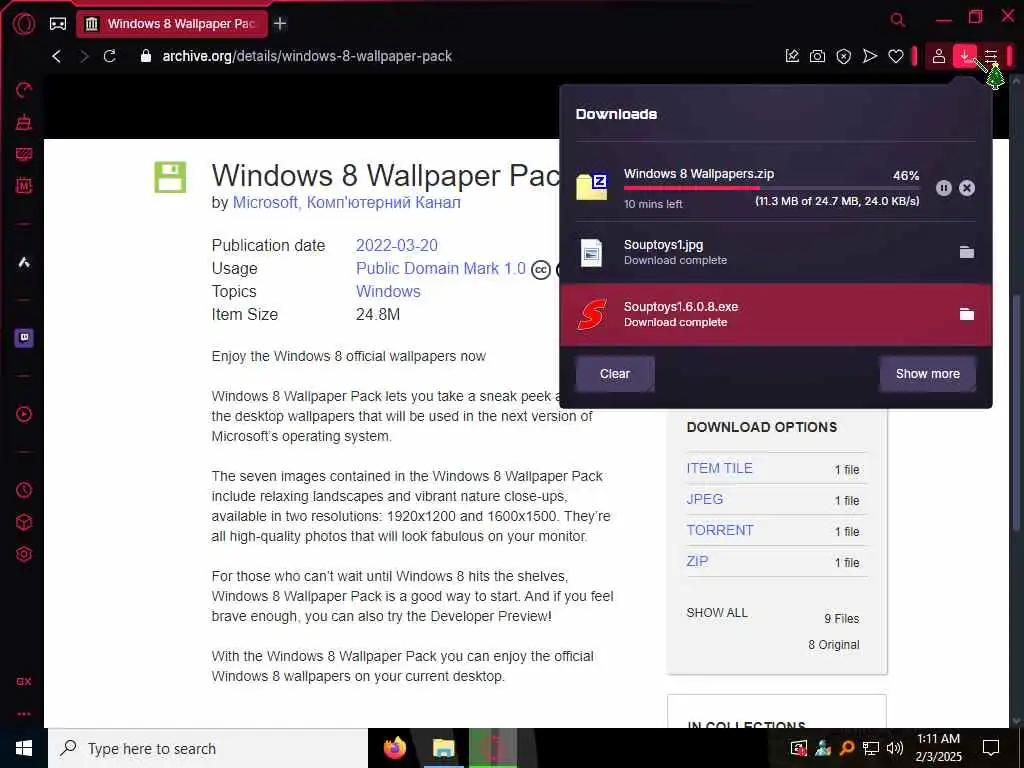Open the Souptoys1.6.0.8.exe download entry
1024x768 pixels.
[776, 314]
